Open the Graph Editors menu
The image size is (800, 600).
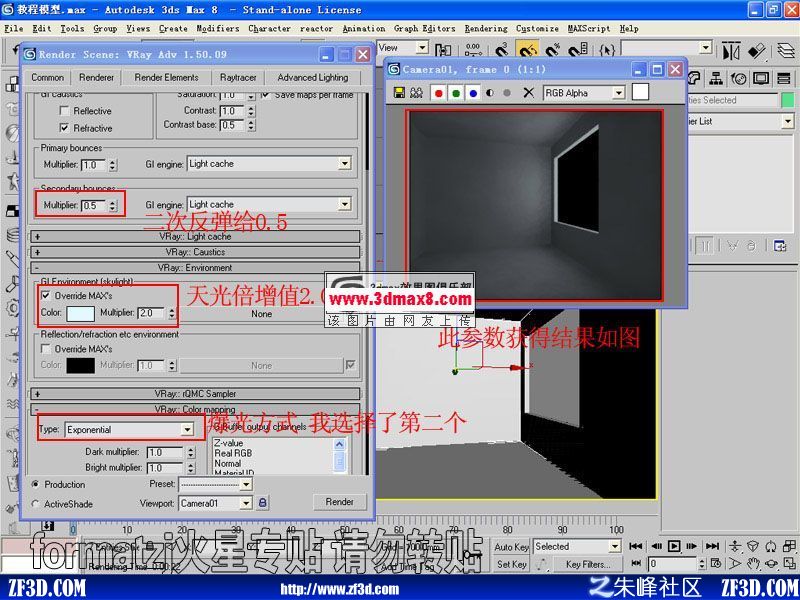tap(424, 29)
